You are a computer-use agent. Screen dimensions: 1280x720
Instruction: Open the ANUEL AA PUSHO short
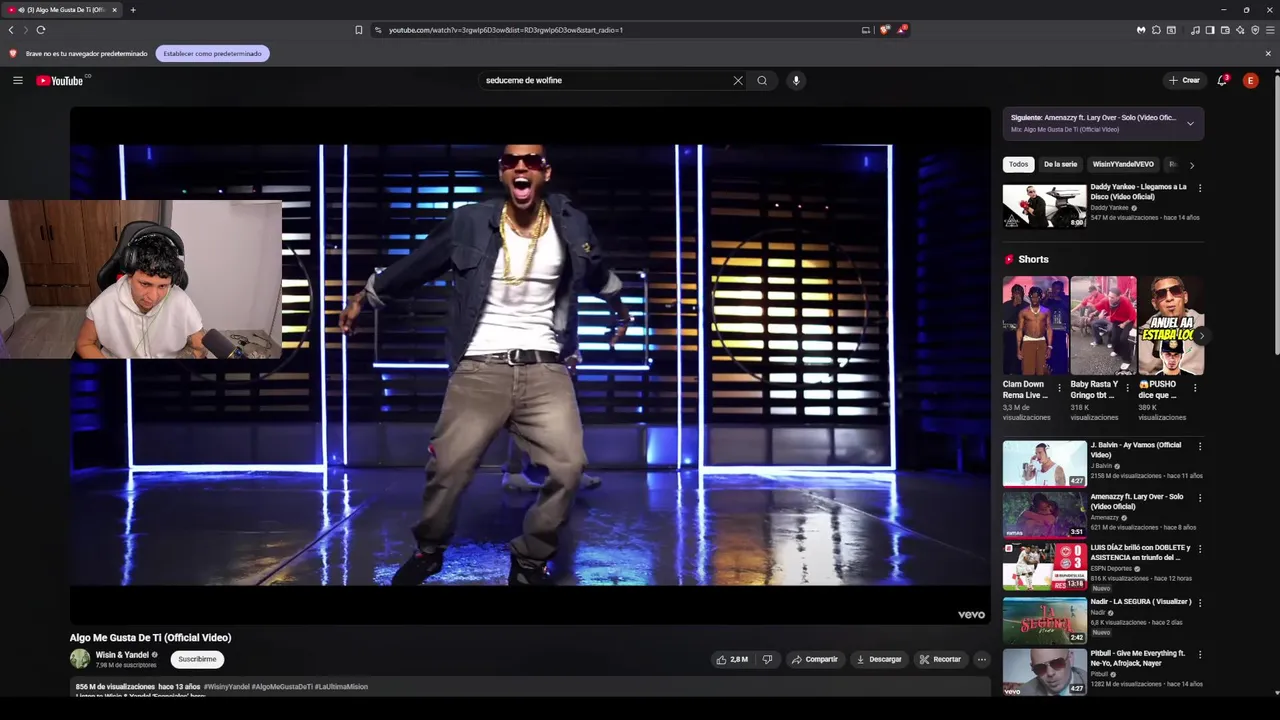1171,325
